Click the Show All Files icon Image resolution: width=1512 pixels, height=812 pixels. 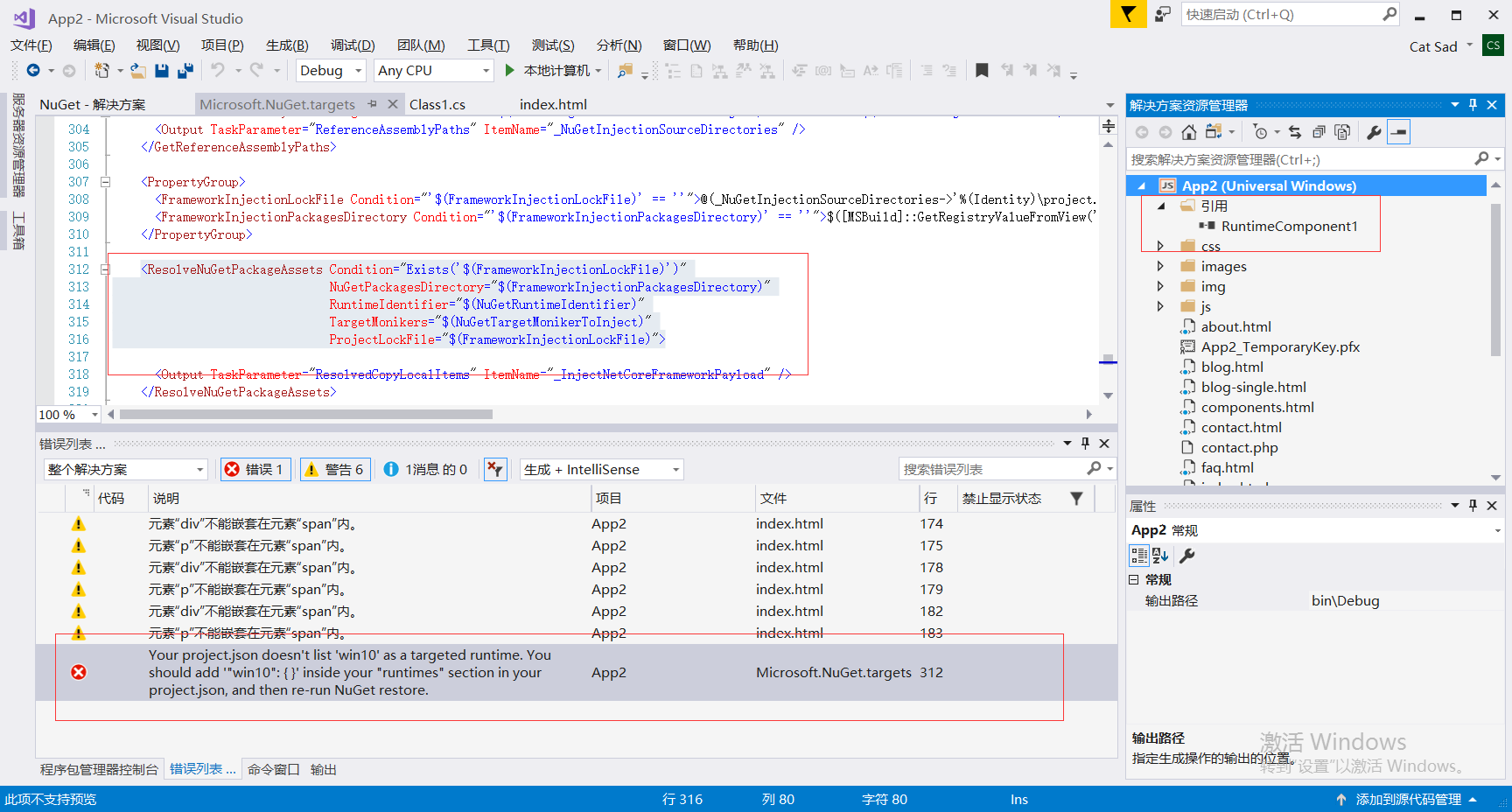[x=1342, y=132]
